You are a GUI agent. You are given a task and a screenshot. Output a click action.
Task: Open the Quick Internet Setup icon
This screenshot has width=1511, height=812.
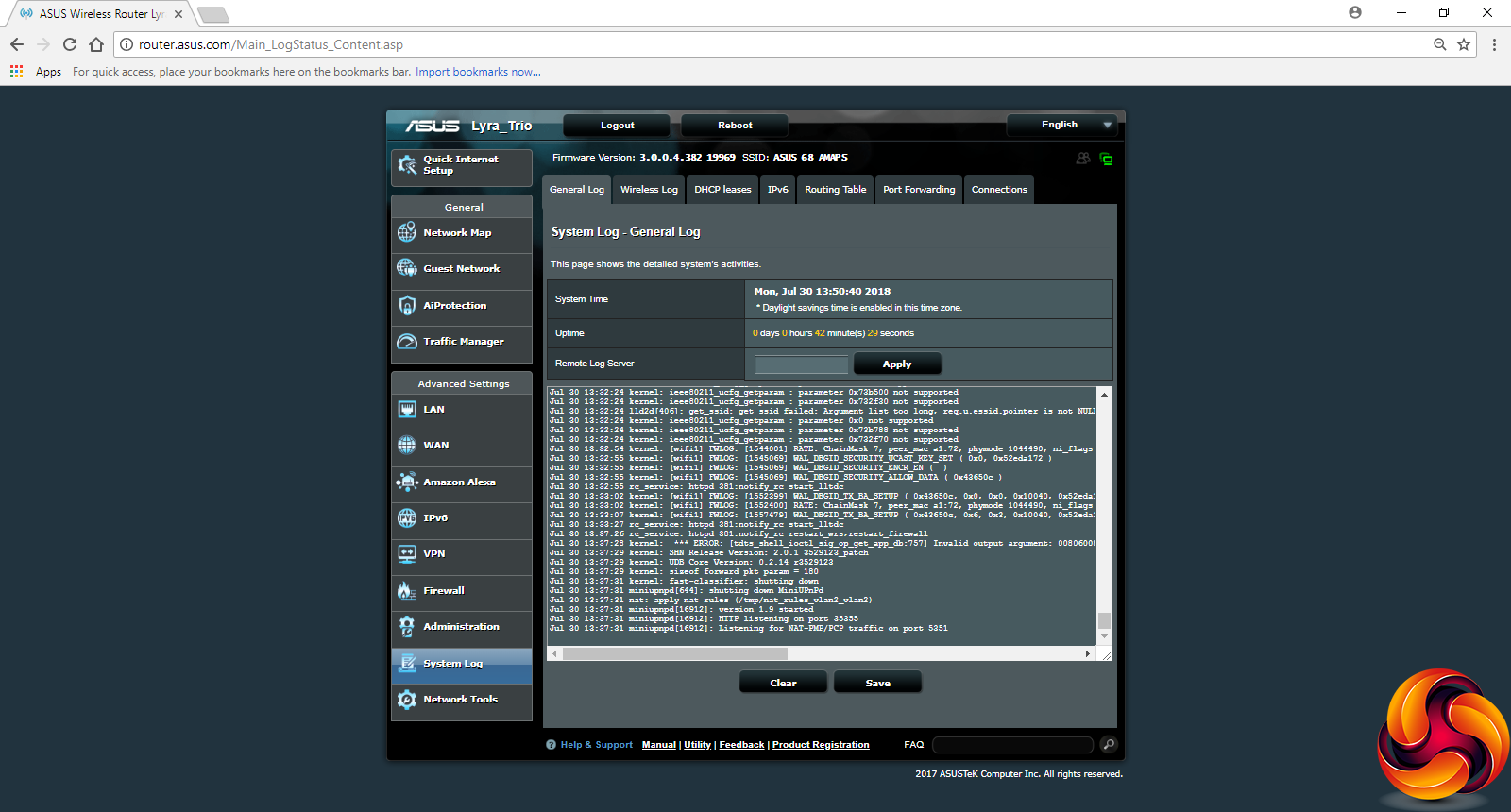[407, 165]
